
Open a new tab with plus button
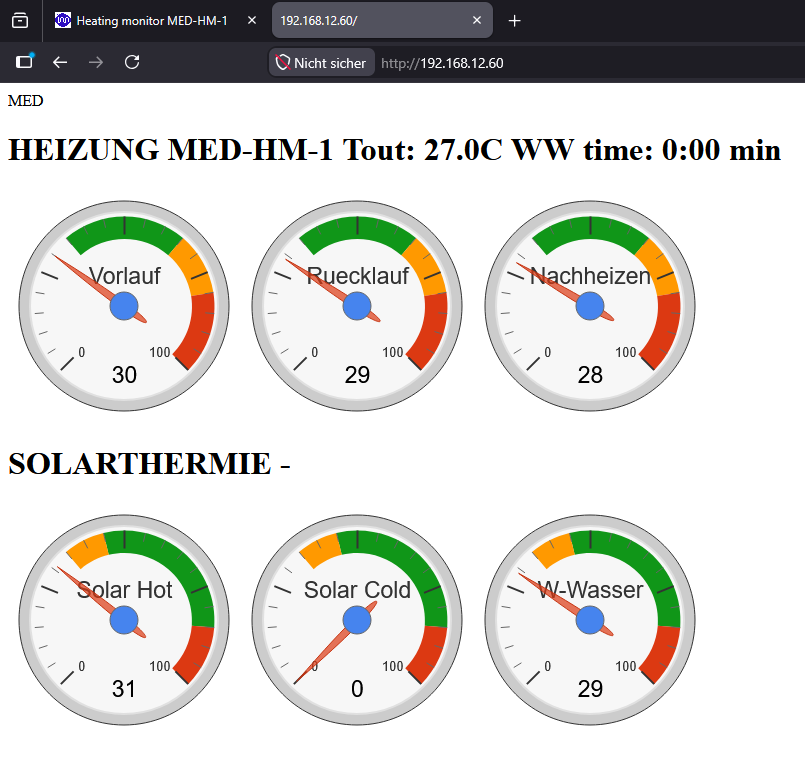[514, 21]
